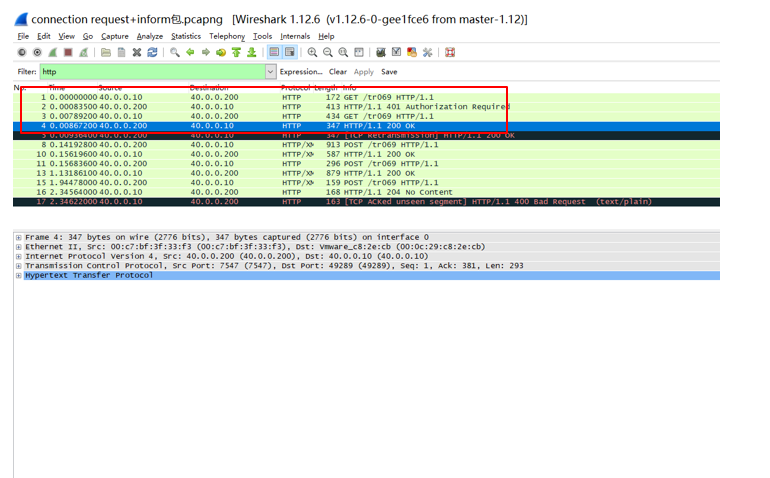770x478 pixels.
Task: Select packet 13 HTTP/1.1 200 OK row
Action: pos(366,173)
